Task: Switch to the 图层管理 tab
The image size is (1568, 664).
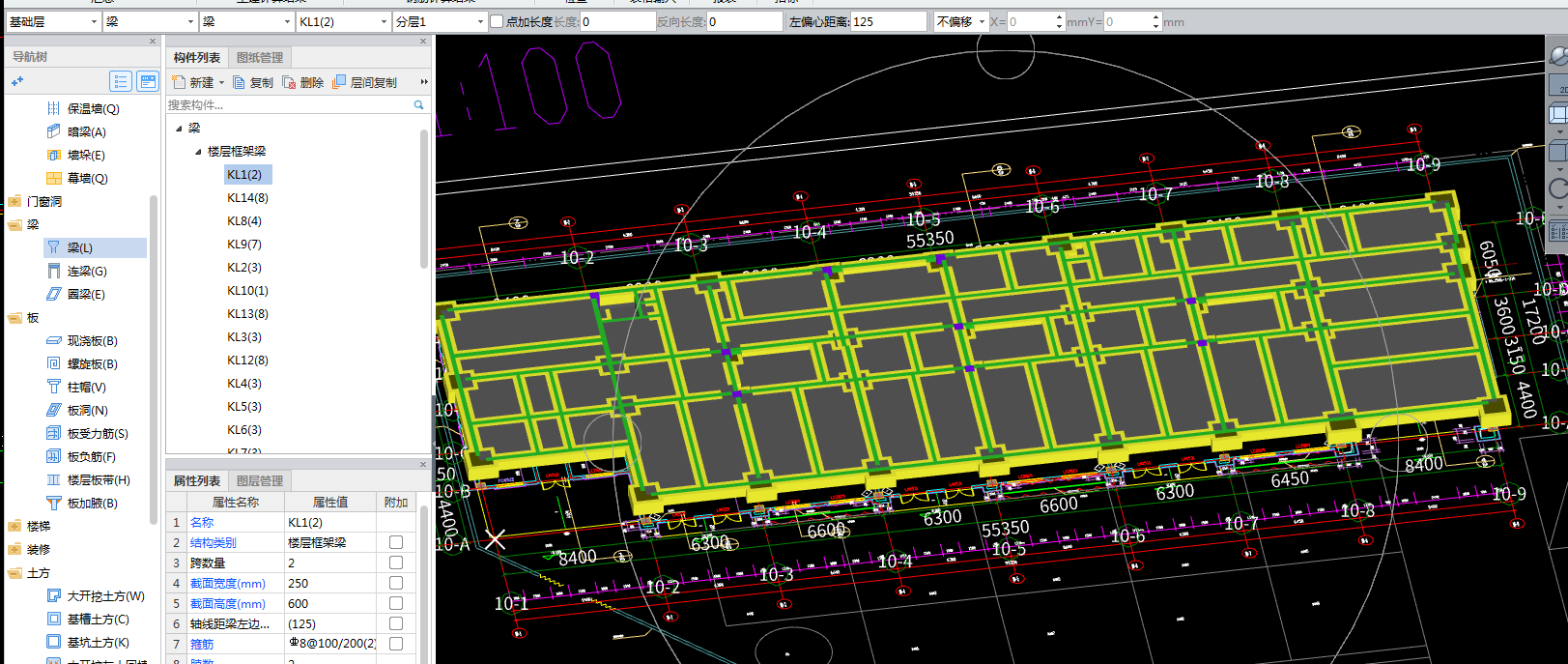Action: pos(260,480)
